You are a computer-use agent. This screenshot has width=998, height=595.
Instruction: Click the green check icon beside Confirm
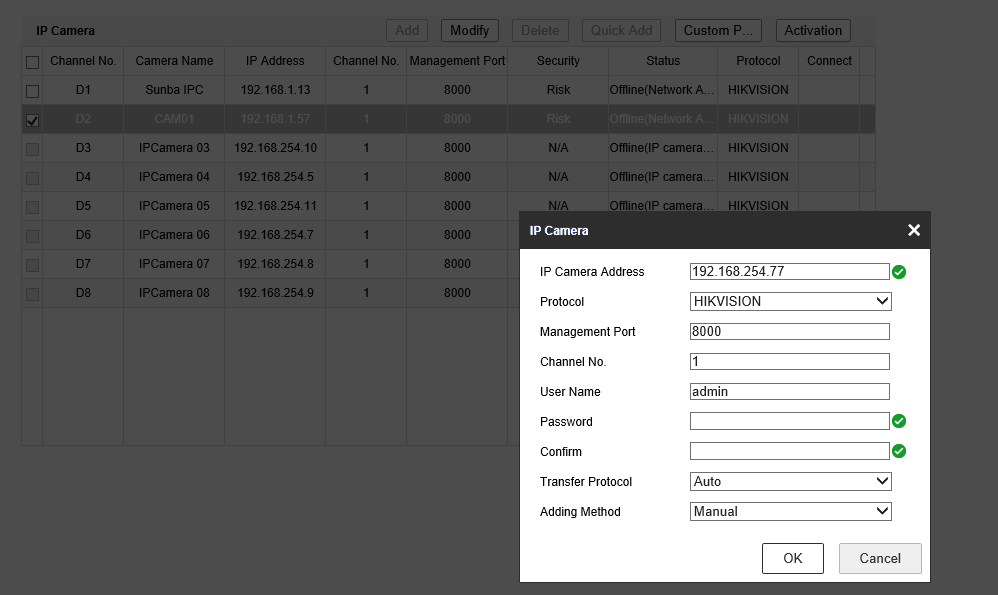coord(898,451)
